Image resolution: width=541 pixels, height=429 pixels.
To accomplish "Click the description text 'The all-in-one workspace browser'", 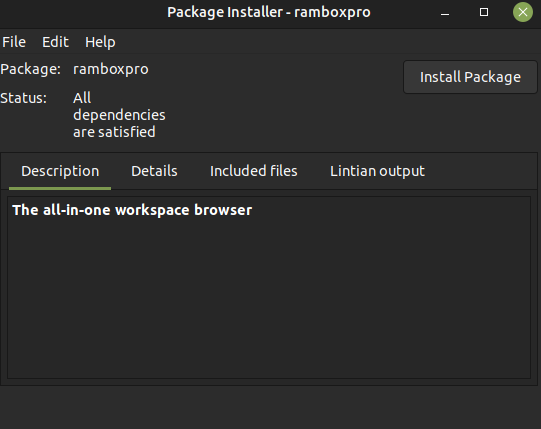I will [132, 210].
